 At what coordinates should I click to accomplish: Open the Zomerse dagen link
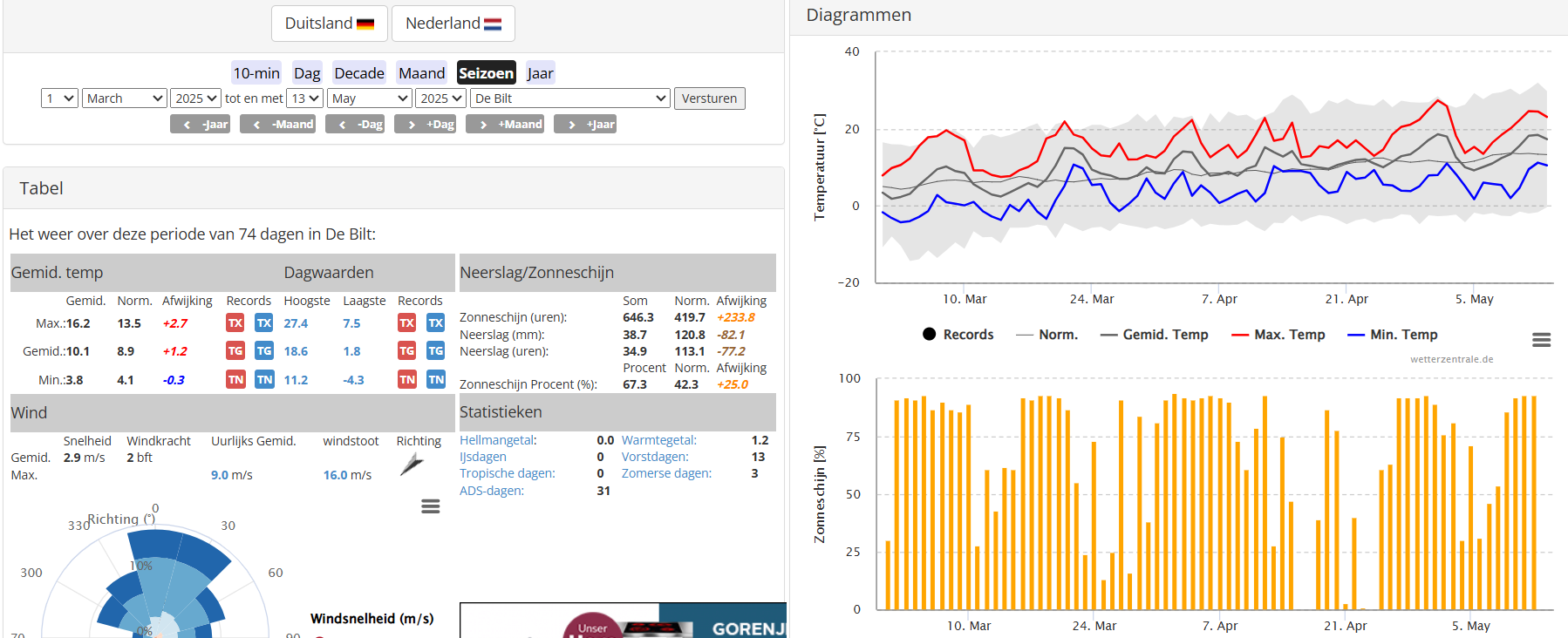666,473
